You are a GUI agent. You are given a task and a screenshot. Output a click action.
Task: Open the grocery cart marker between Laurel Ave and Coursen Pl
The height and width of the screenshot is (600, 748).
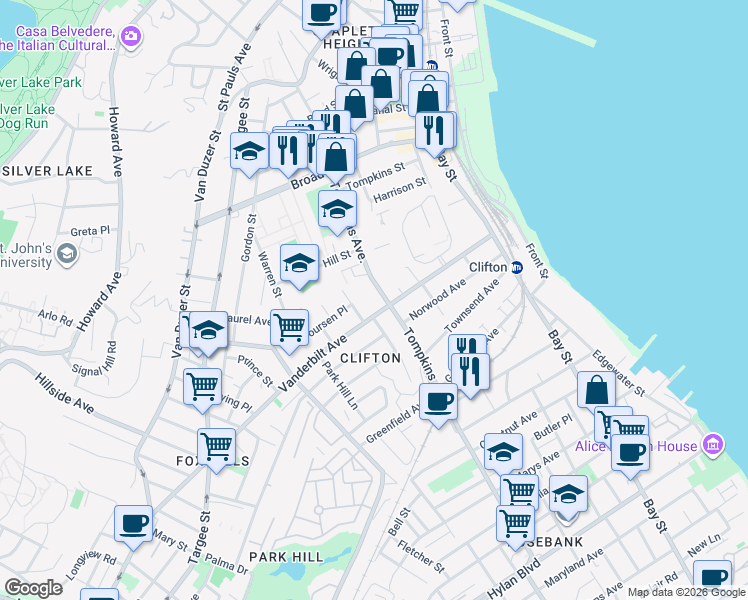[x=290, y=329]
